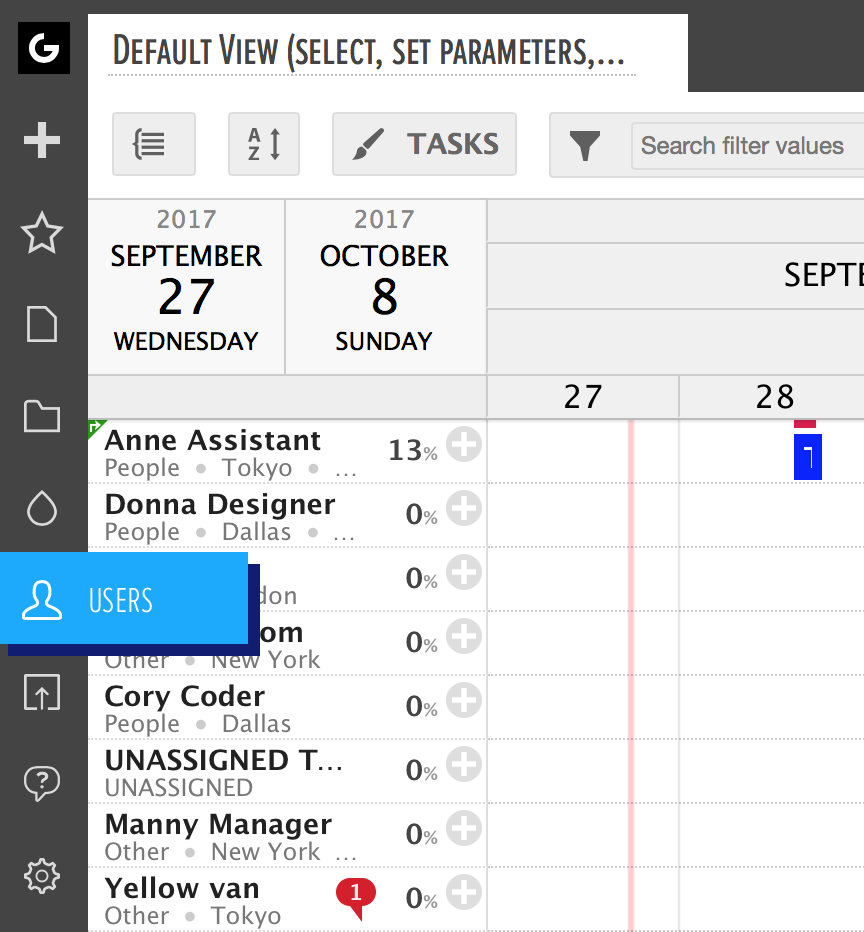Click the blank page icon in sidebar
864x932 pixels.
(42, 325)
